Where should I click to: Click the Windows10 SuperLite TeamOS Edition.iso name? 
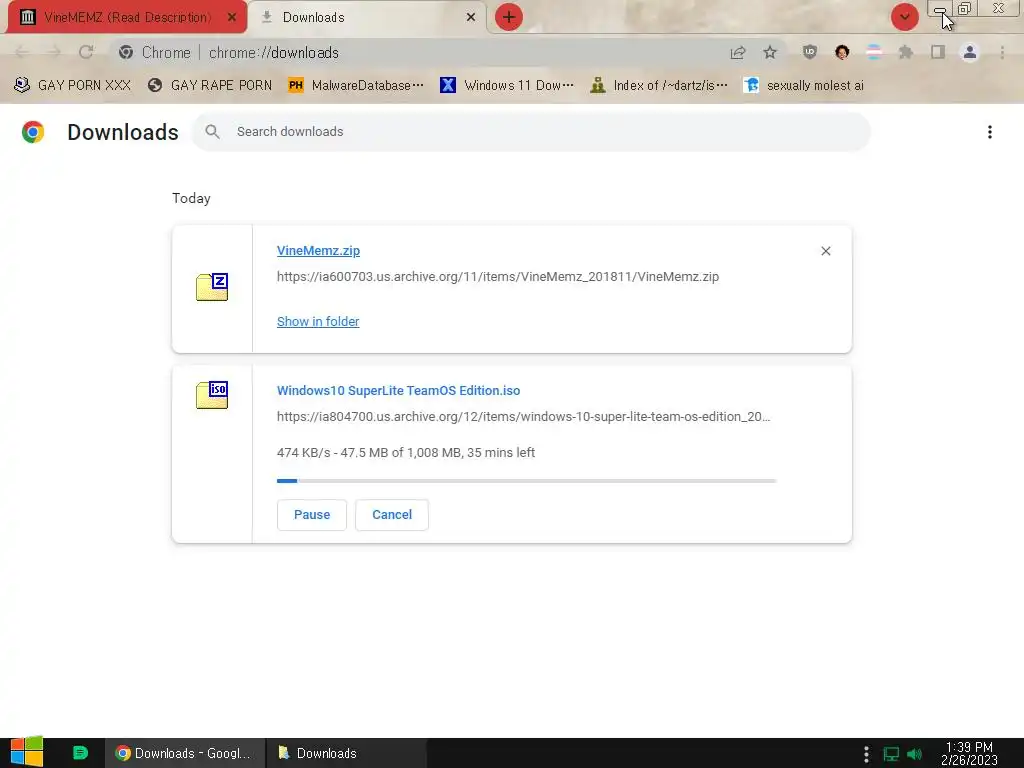[398, 391]
